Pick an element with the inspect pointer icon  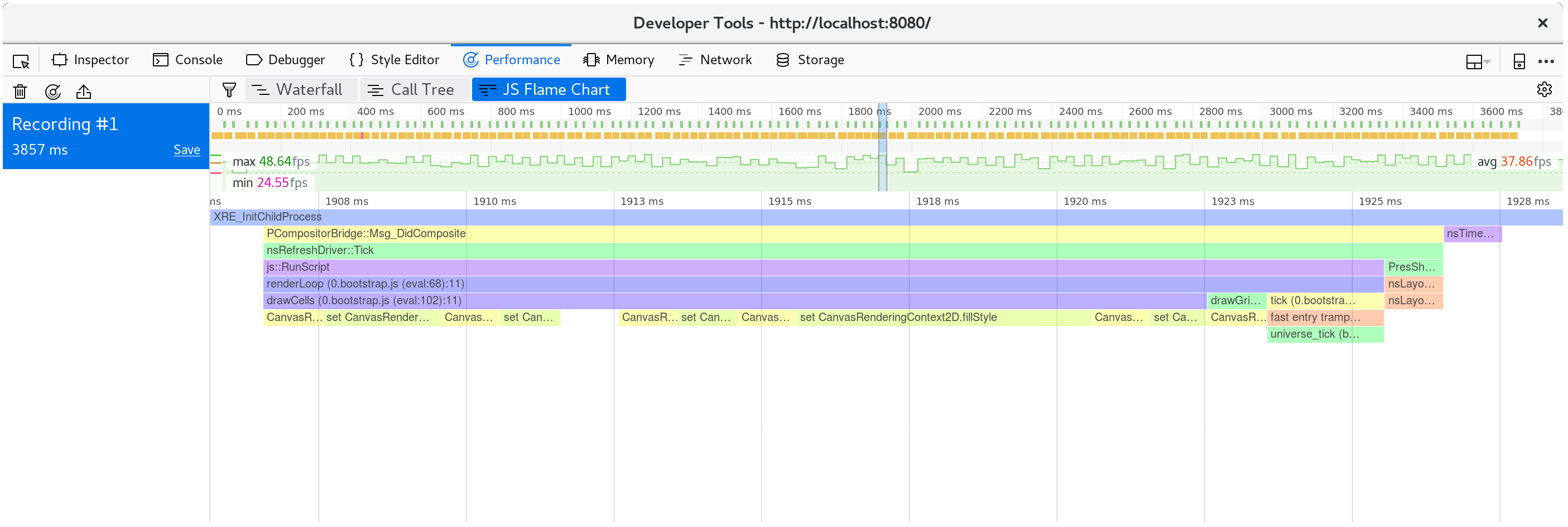click(20, 60)
